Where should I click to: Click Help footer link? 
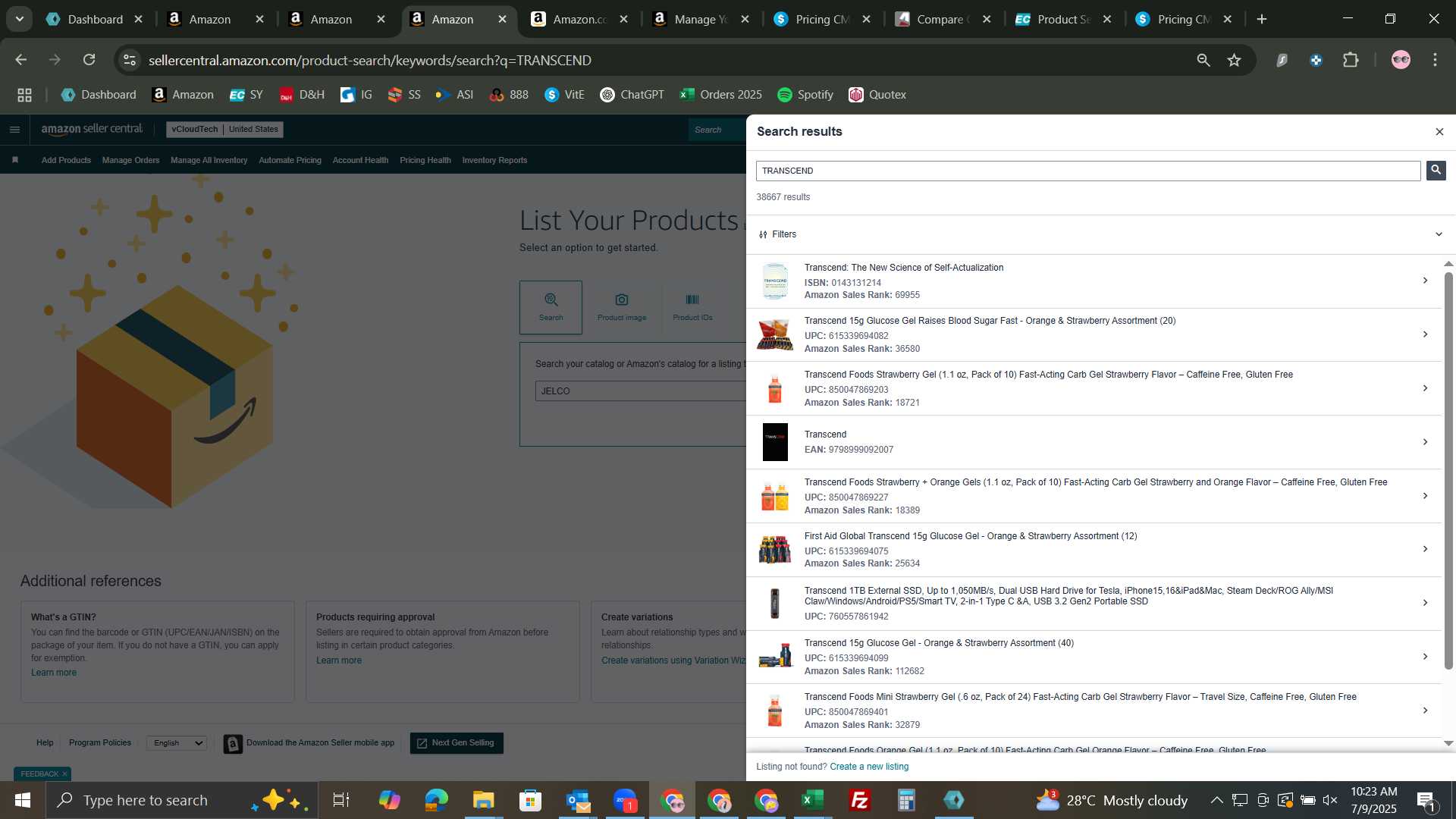click(x=45, y=743)
